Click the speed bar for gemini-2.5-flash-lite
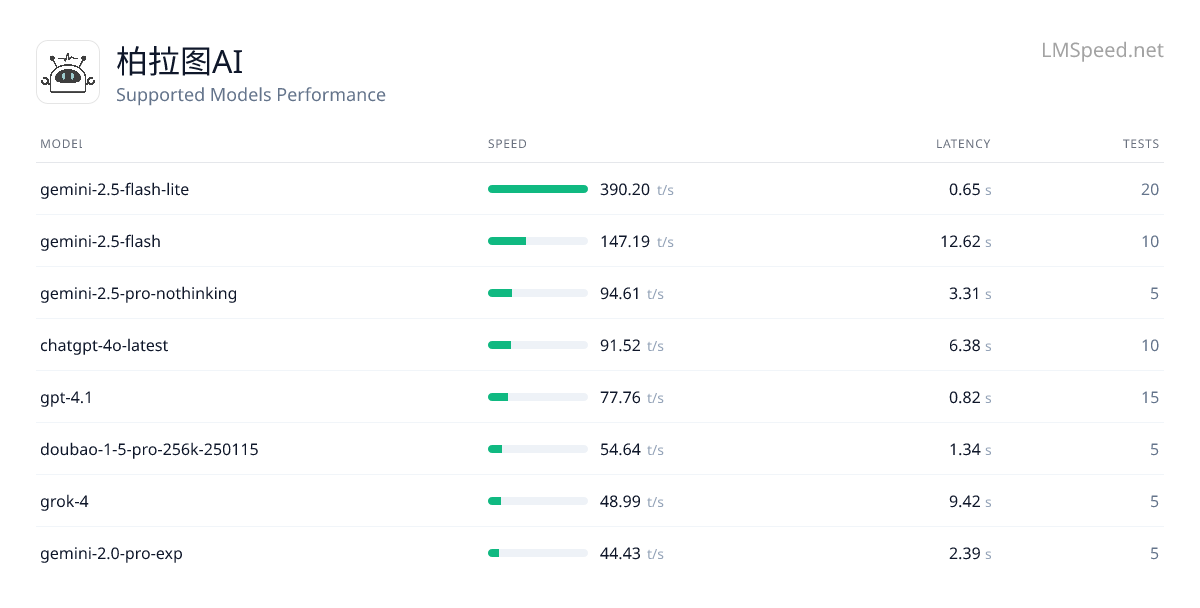 pos(538,189)
